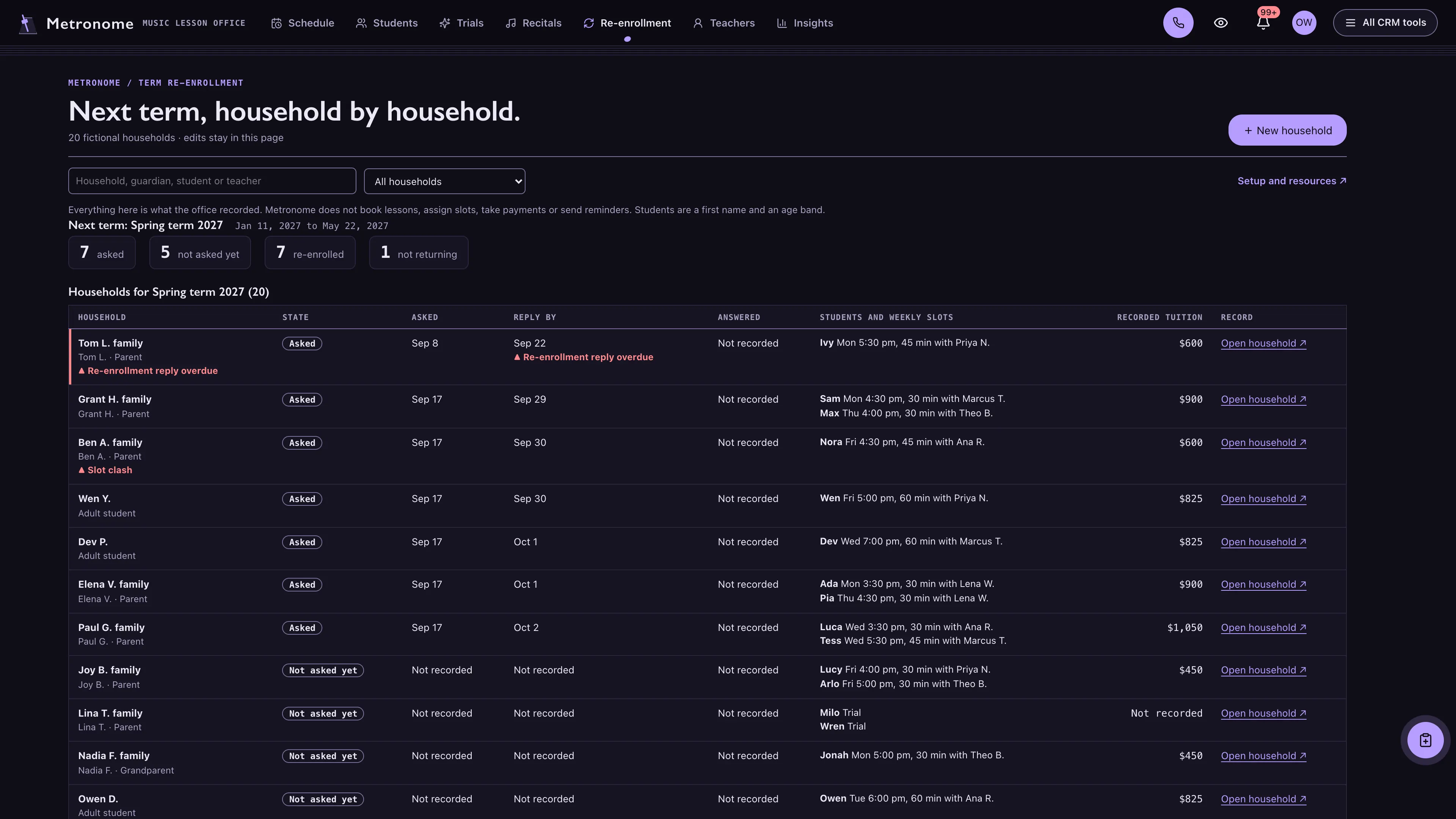Open household for Tom L. family

point(1263,343)
